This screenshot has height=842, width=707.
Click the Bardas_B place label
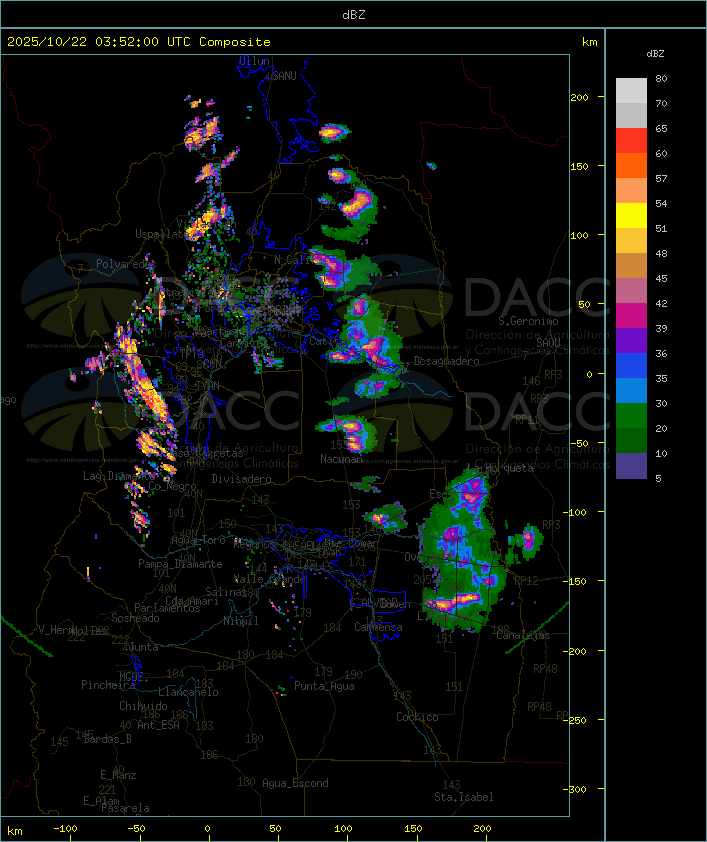108,739
